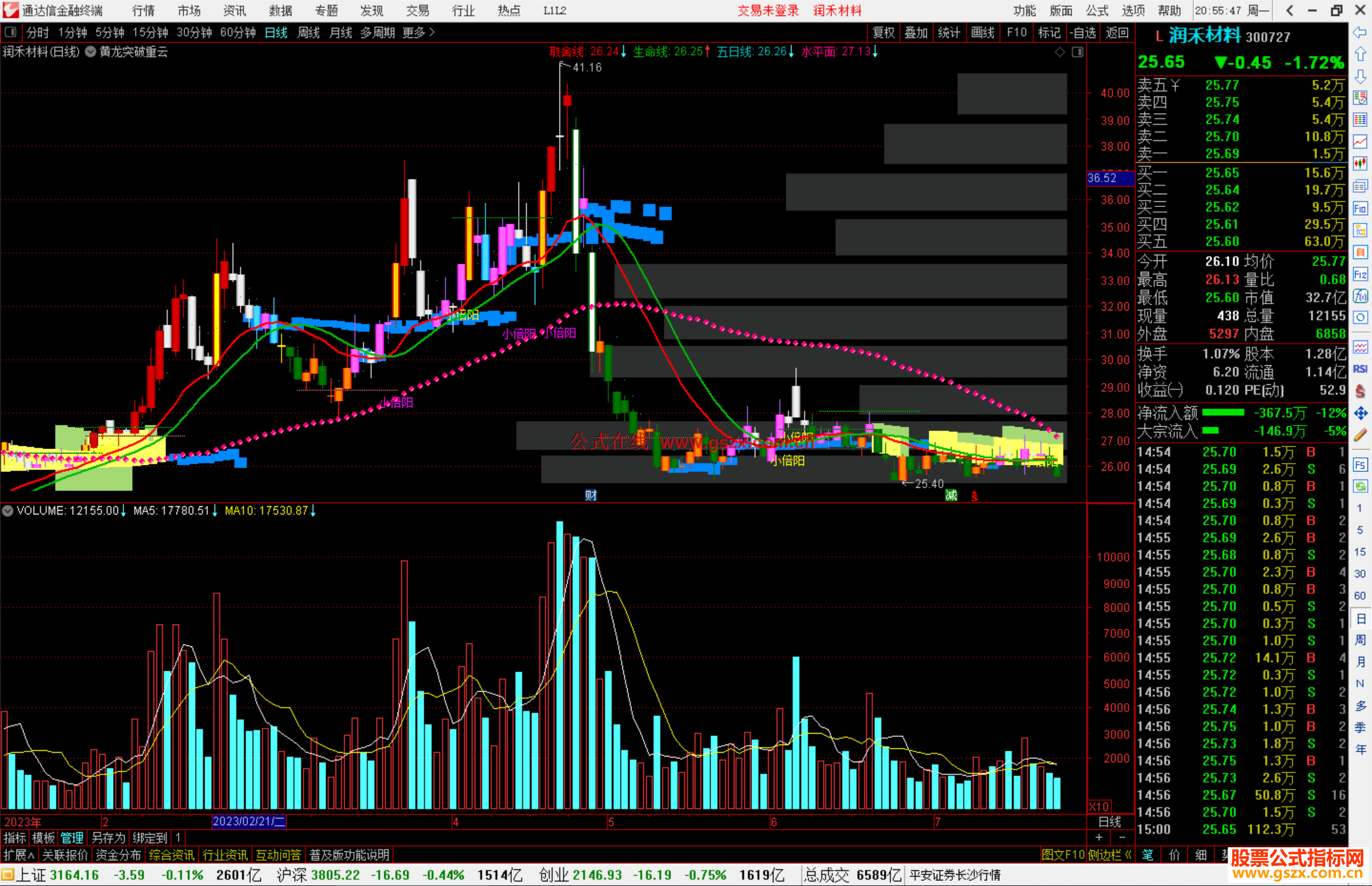This screenshot has width=1372, height=886.
Task: Open the F10 info sidebar icon
Action: tap(1360, 209)
